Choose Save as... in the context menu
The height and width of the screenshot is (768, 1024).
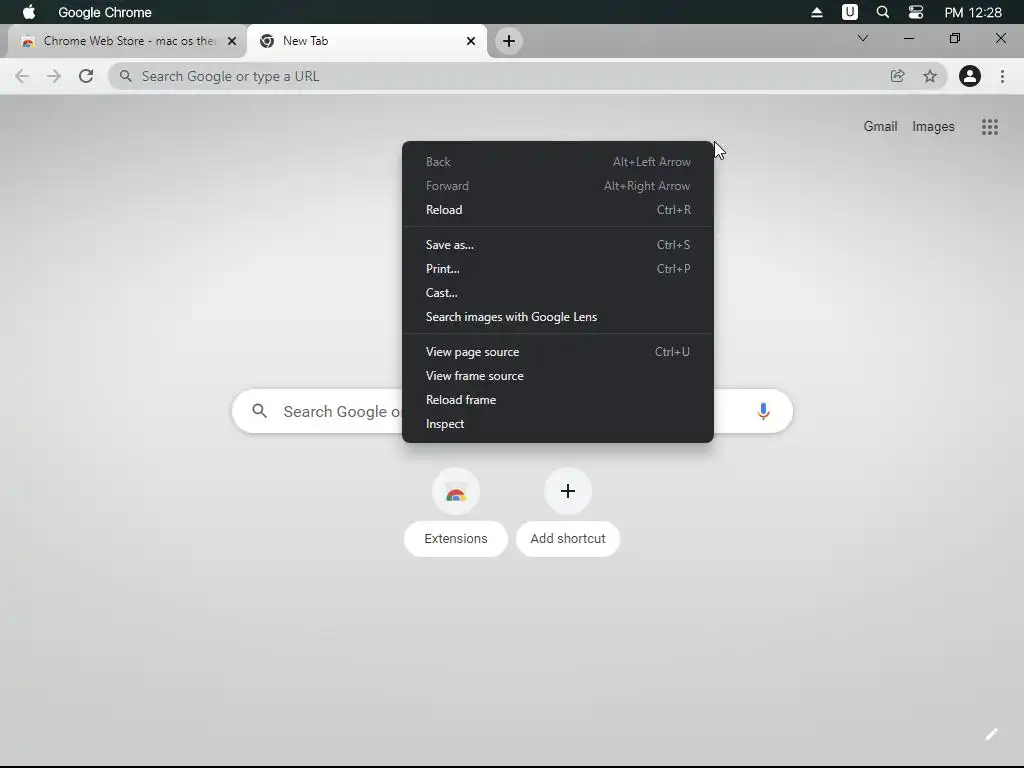pos(558,245)
